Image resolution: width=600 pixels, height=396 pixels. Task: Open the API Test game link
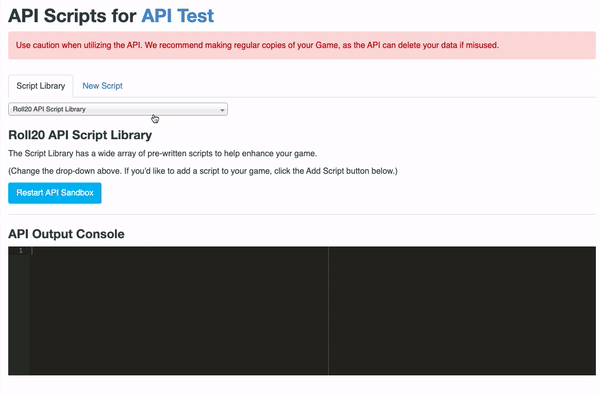click(x=178, y=16)
